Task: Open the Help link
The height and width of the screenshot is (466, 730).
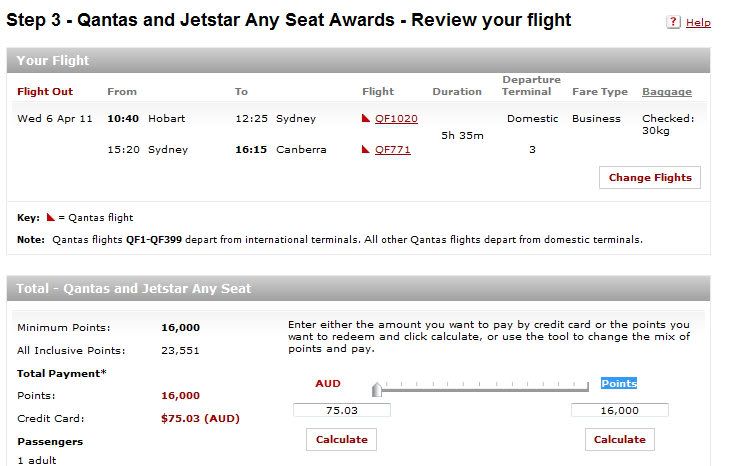Action: pyautogui.click(x=698, y=22)
